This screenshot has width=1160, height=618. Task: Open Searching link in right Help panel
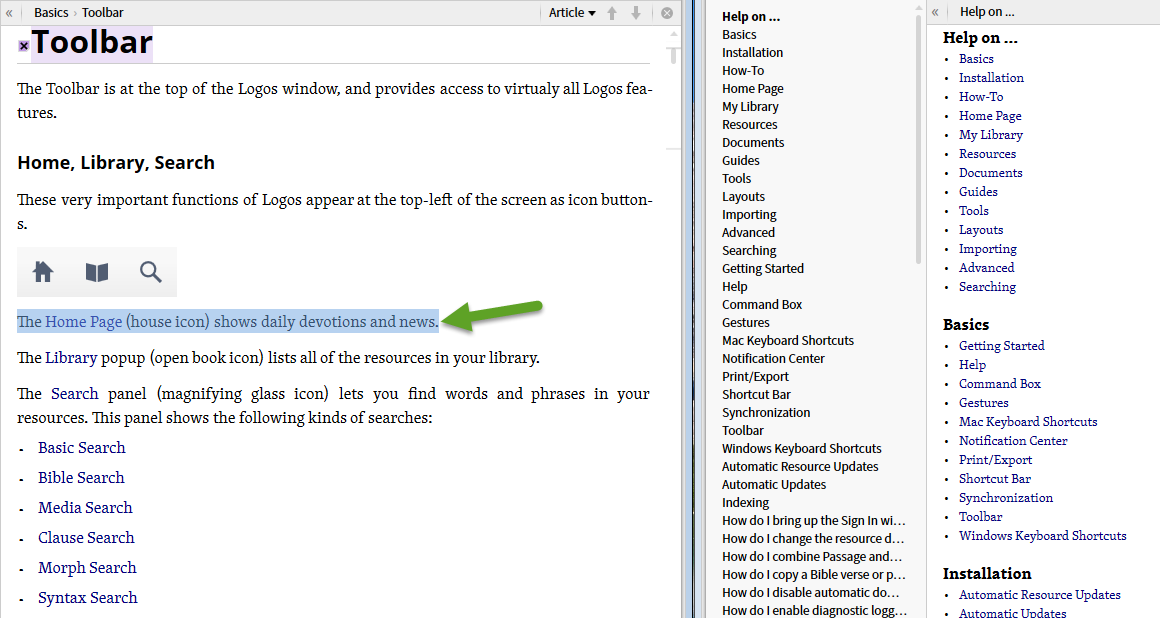coord(987,287)
